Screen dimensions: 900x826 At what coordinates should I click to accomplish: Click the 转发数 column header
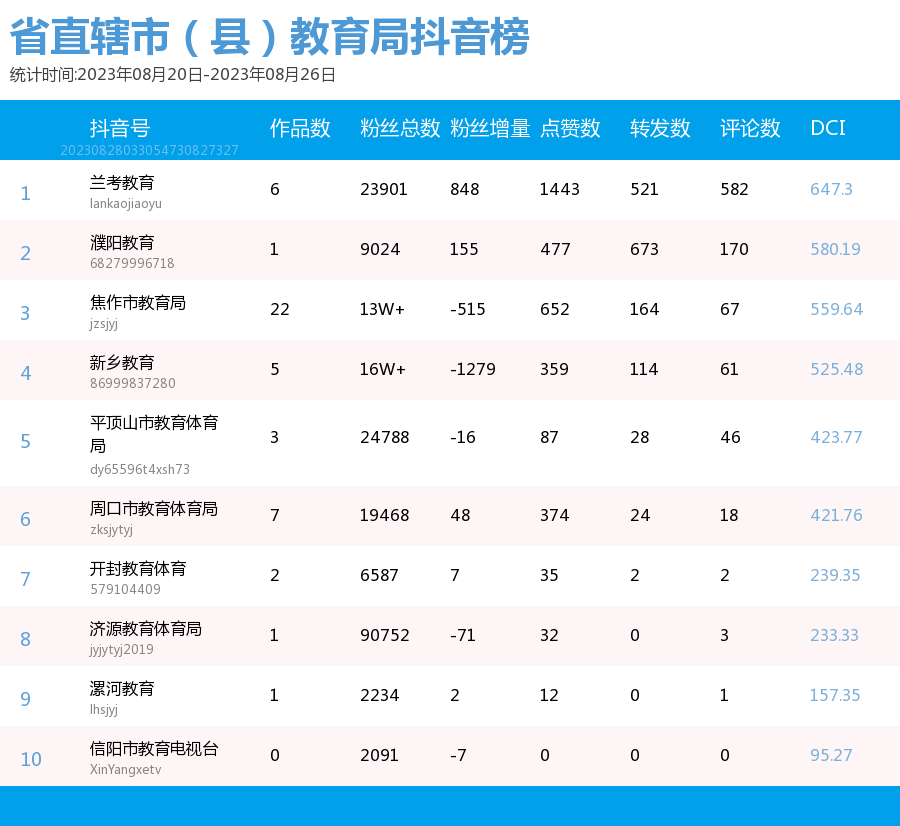[x=660, y=128]
